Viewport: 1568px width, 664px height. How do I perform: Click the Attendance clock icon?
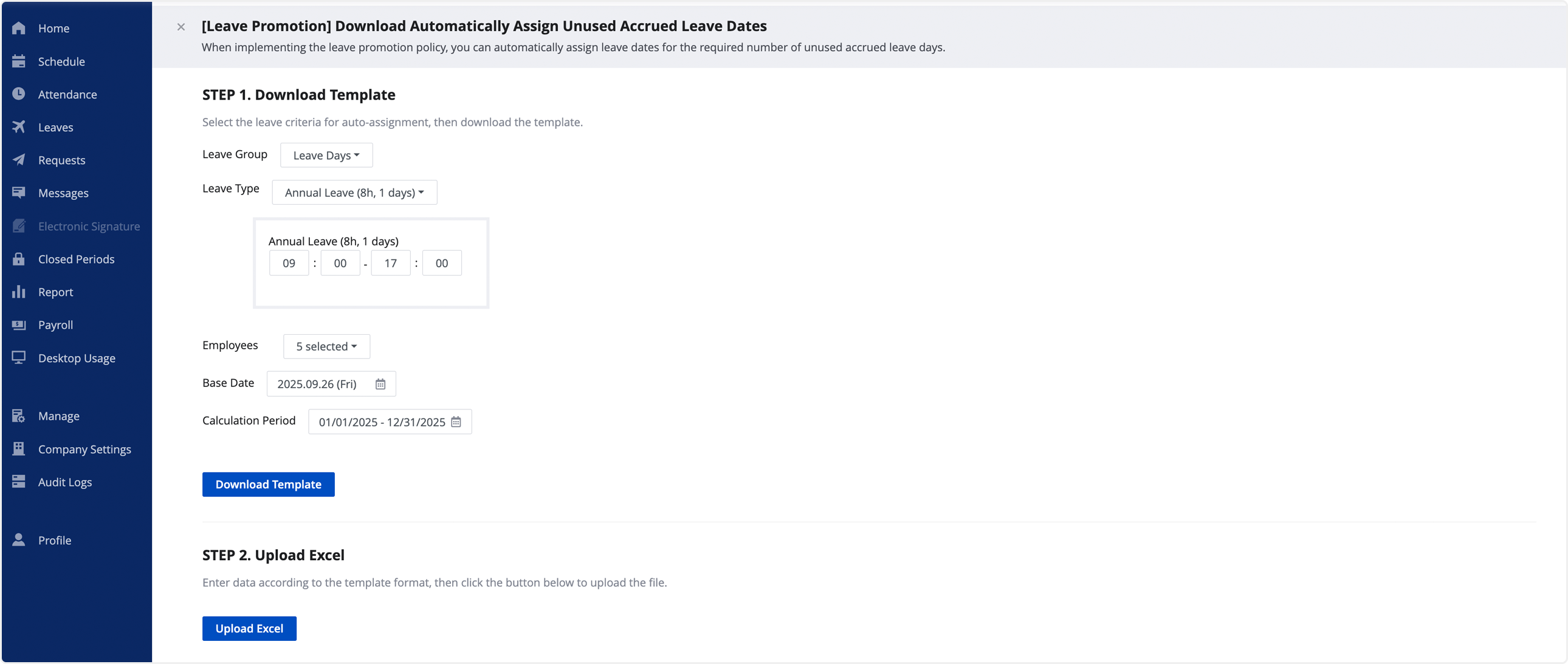(19, 94)
